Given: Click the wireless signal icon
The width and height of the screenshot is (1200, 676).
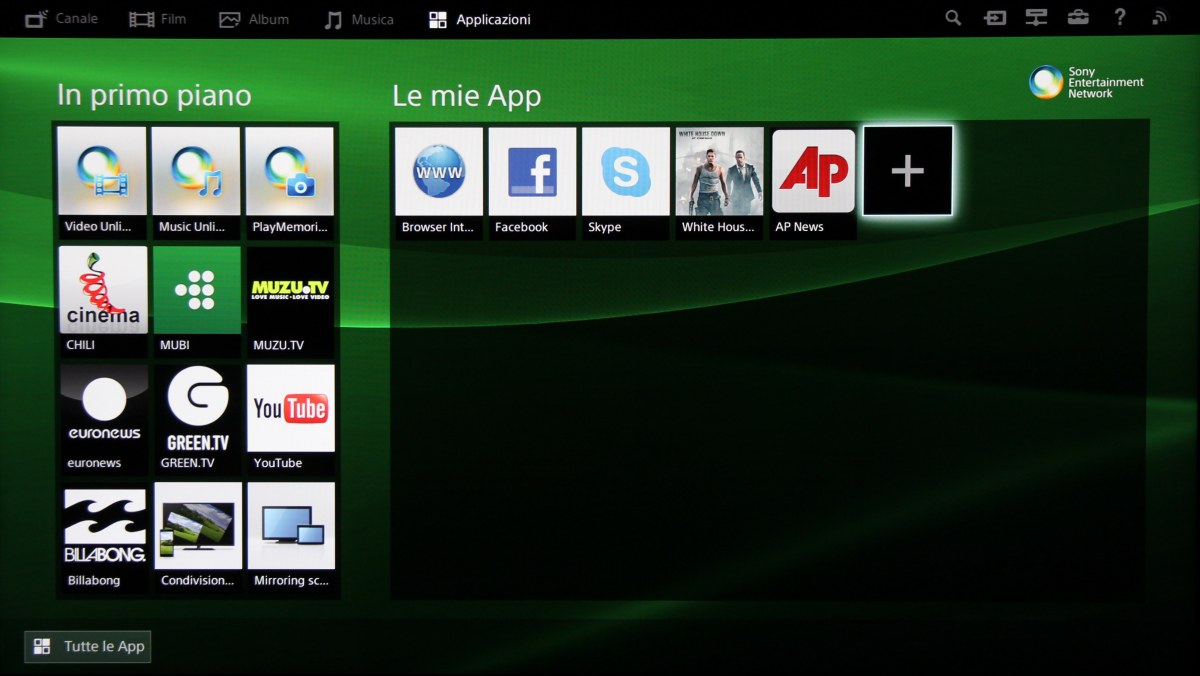Looking at the screenshot, I should tap(1160, 18).
